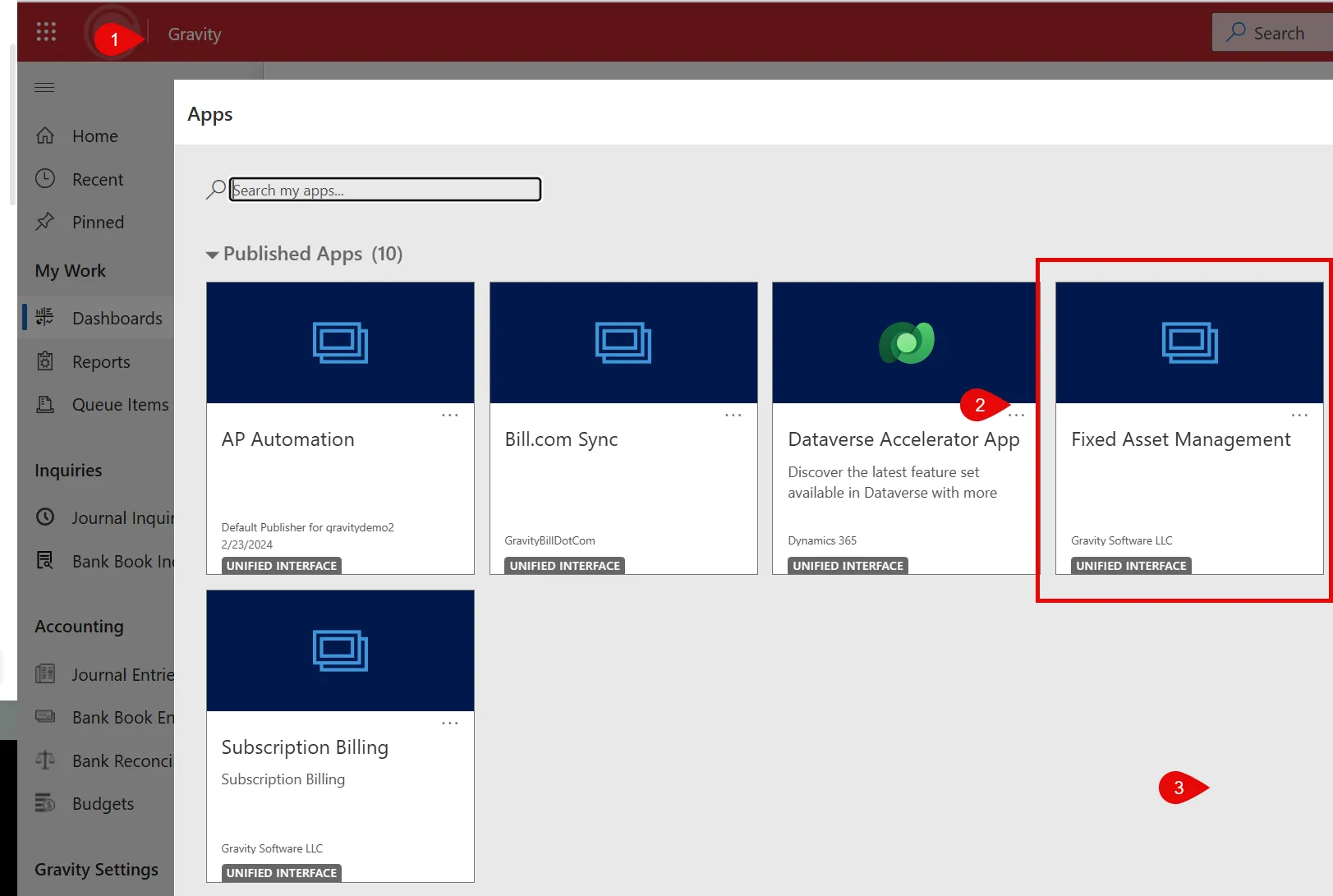The image size is (1333, 896).
Task: Click the Apps panel heading
Action: tap(210, 114)
